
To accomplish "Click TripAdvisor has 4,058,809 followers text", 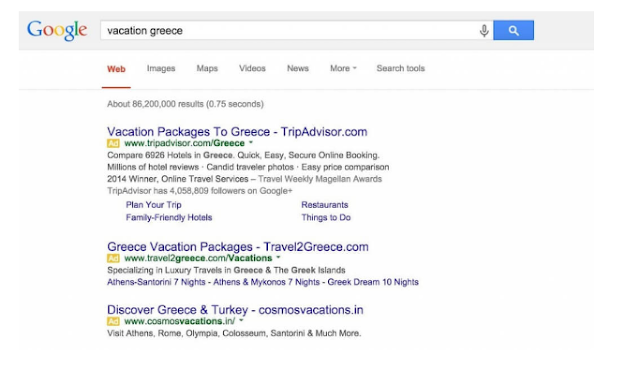I will click(200, 191).
